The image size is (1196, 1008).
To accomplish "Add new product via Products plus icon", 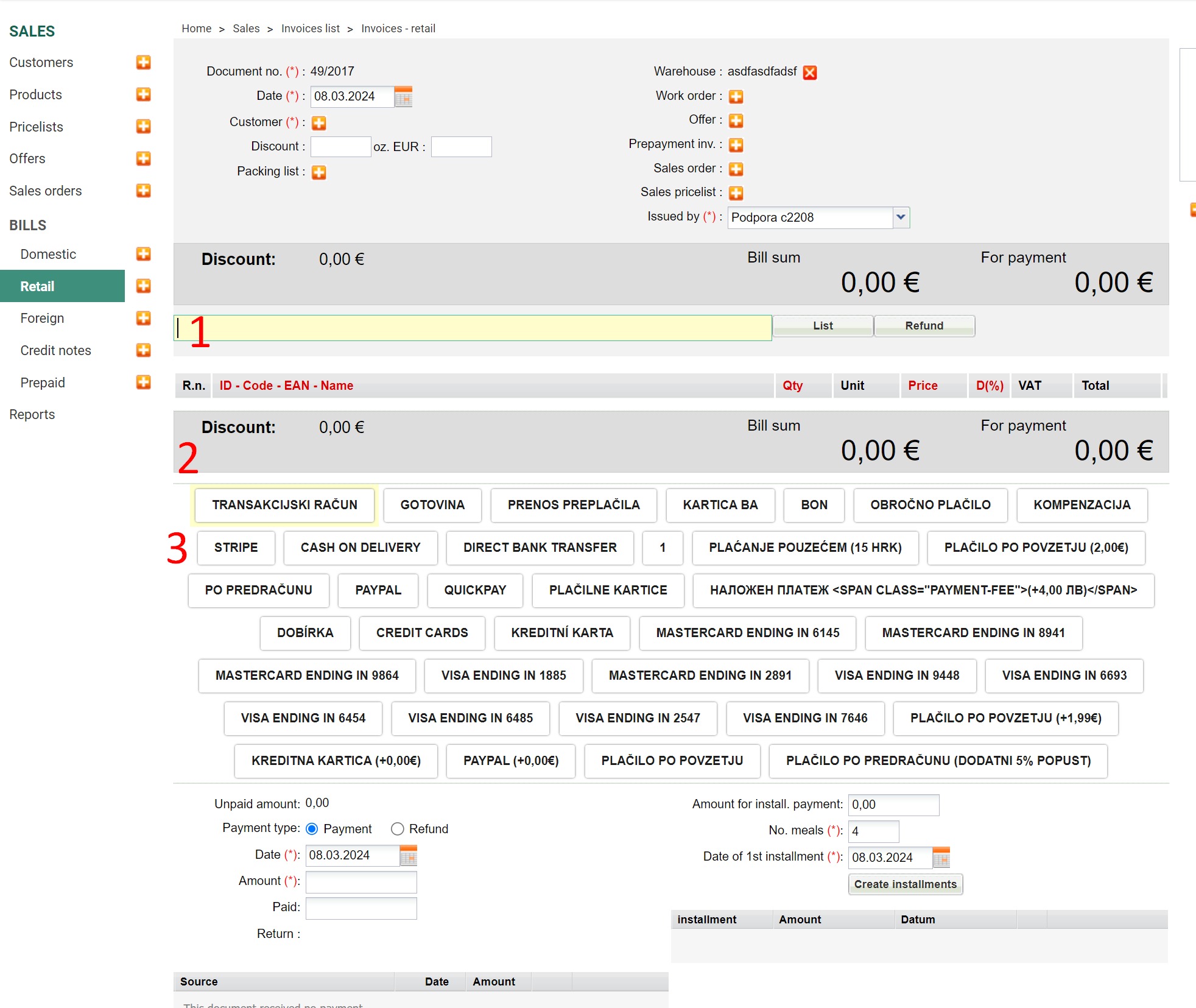I will tap(144, 94).
